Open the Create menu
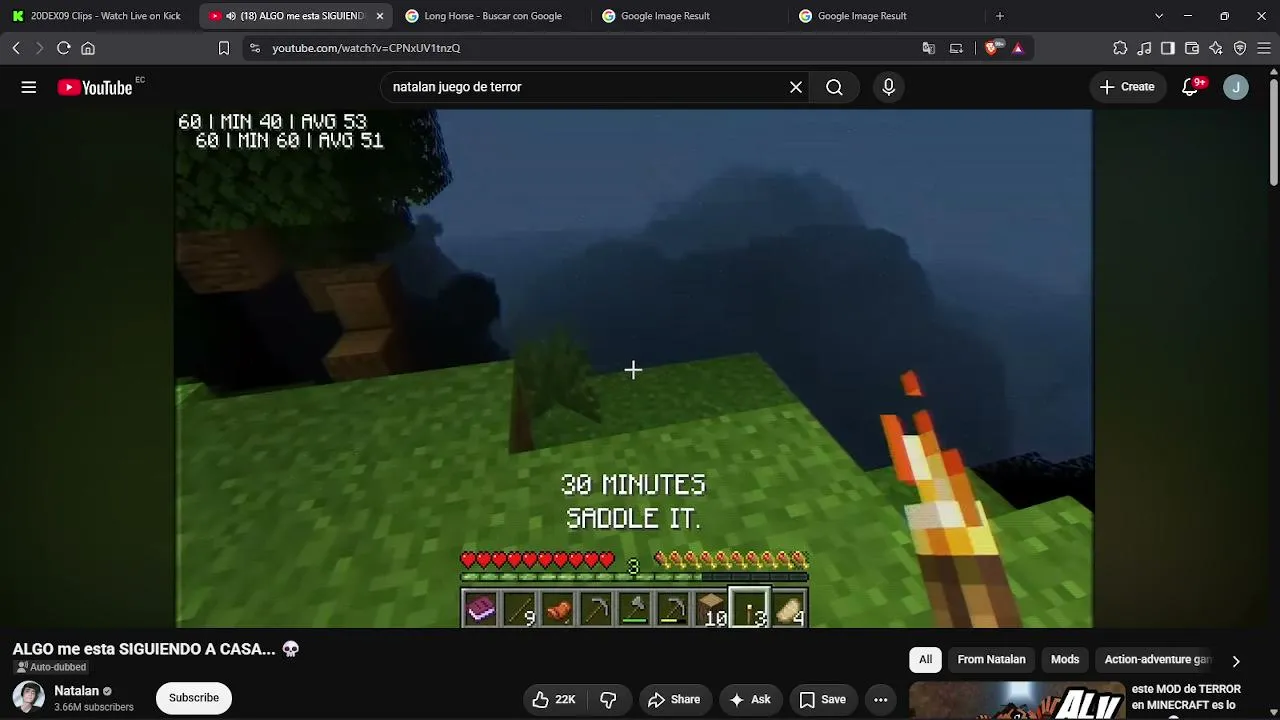Screen dimensions: 1280x720 point(1127,87)
